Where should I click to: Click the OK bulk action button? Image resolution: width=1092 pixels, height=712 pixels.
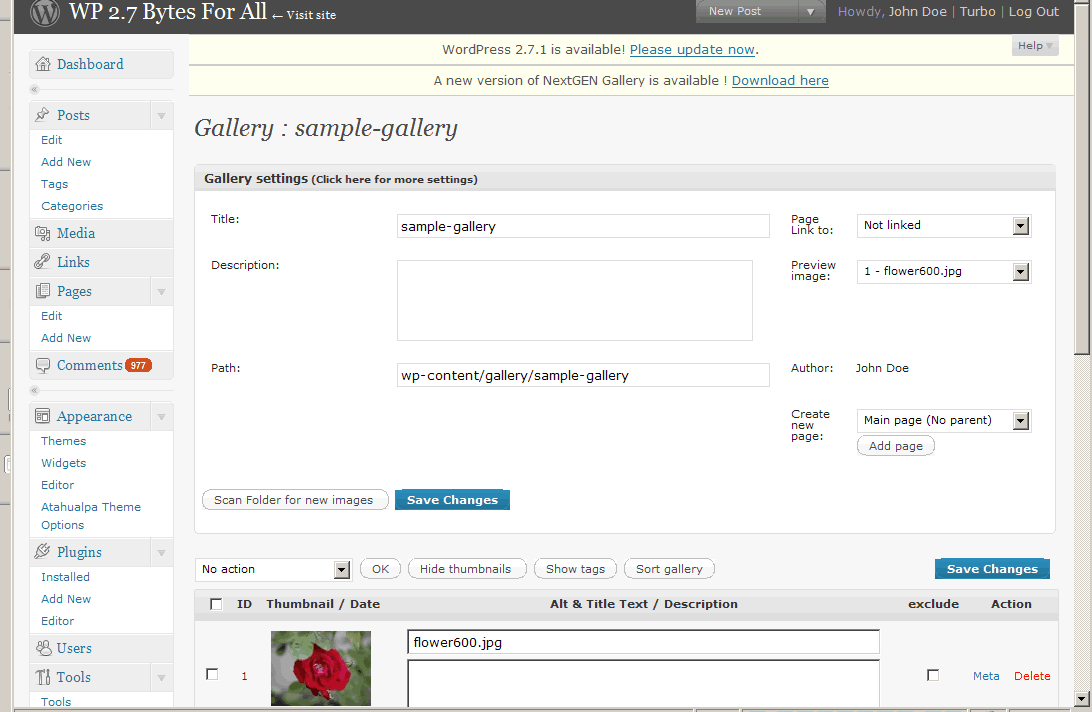[380, 569]
